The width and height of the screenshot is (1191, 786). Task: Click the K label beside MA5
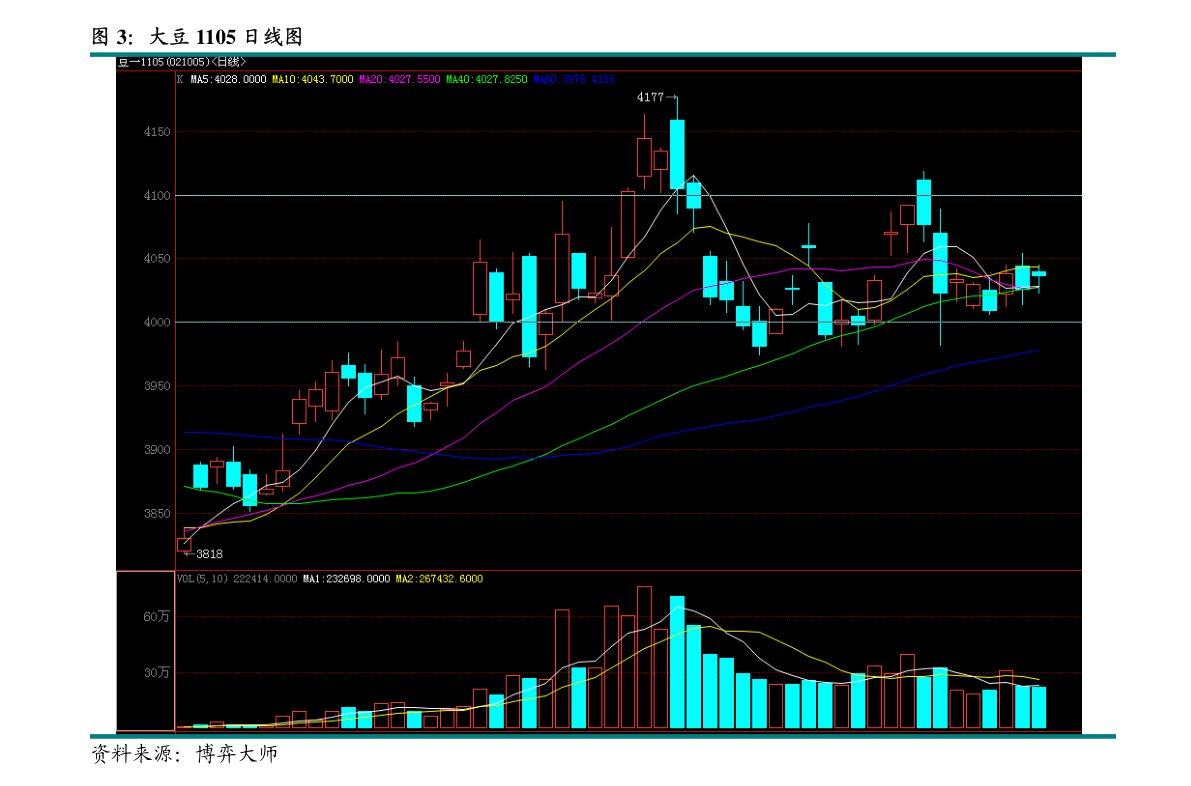[180, 79]
